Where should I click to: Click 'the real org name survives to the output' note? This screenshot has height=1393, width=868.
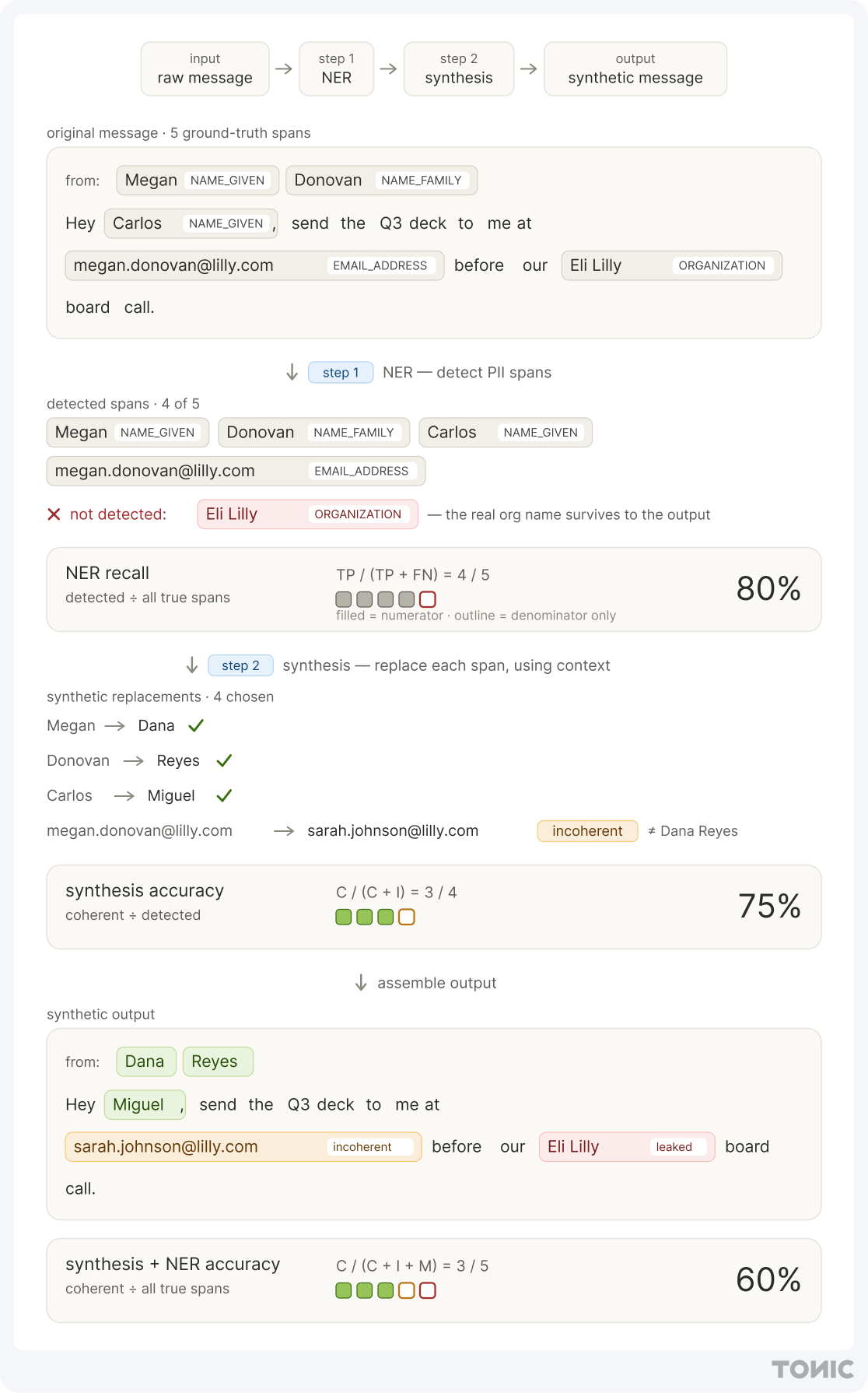point(578,514)
